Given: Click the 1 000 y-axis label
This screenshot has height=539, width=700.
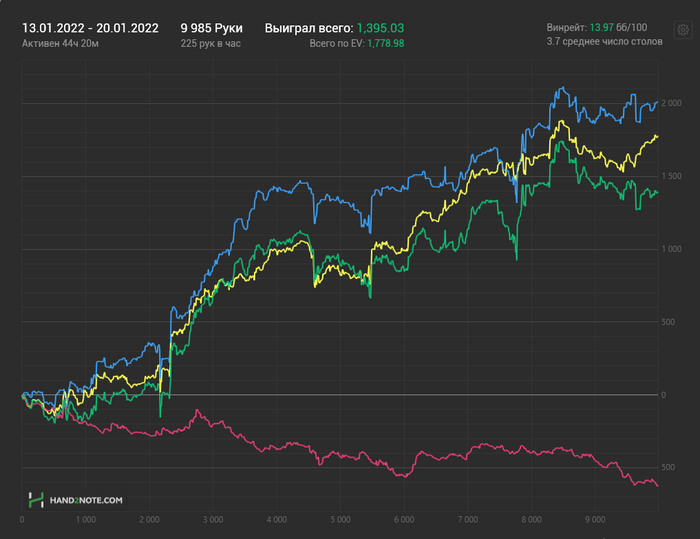Looking at the screenshot, I should [671, 249].
